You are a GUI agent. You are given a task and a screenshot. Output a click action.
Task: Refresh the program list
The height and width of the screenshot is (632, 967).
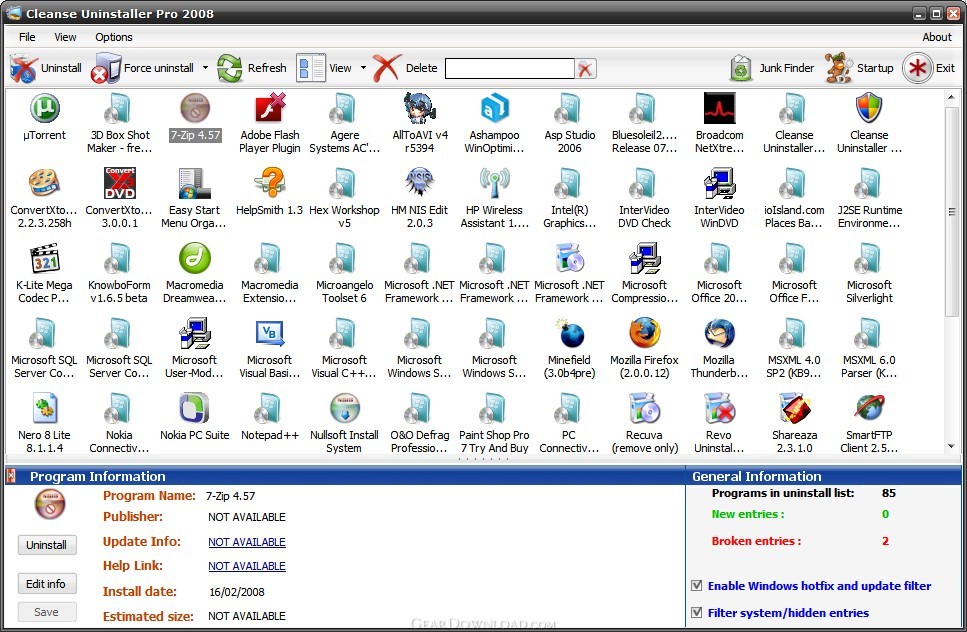[252, 68]
